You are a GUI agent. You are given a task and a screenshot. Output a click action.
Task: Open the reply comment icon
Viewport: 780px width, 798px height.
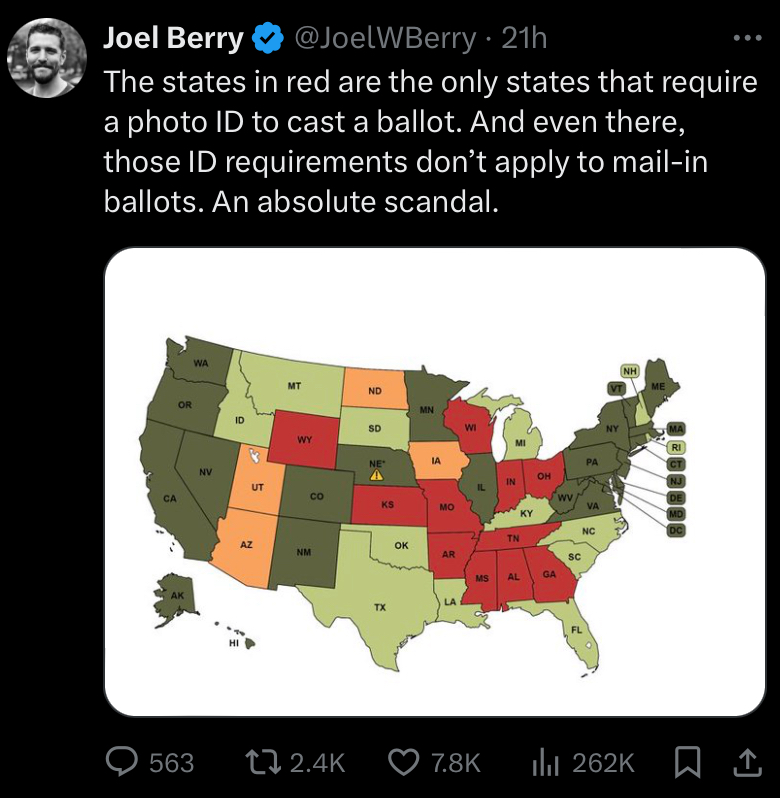click(122, 762)
